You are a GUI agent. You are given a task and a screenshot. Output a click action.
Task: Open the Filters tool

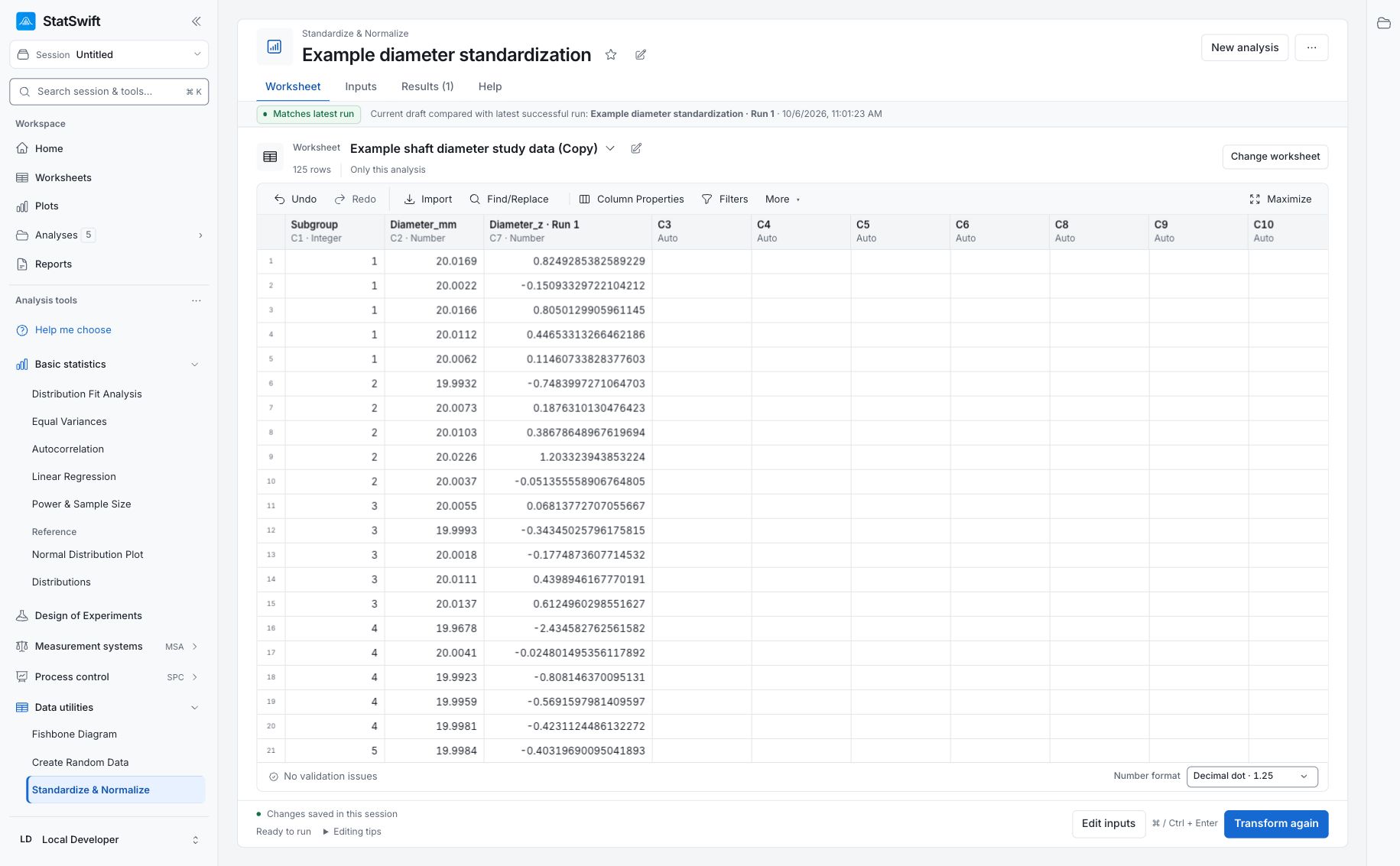(725, 199)
